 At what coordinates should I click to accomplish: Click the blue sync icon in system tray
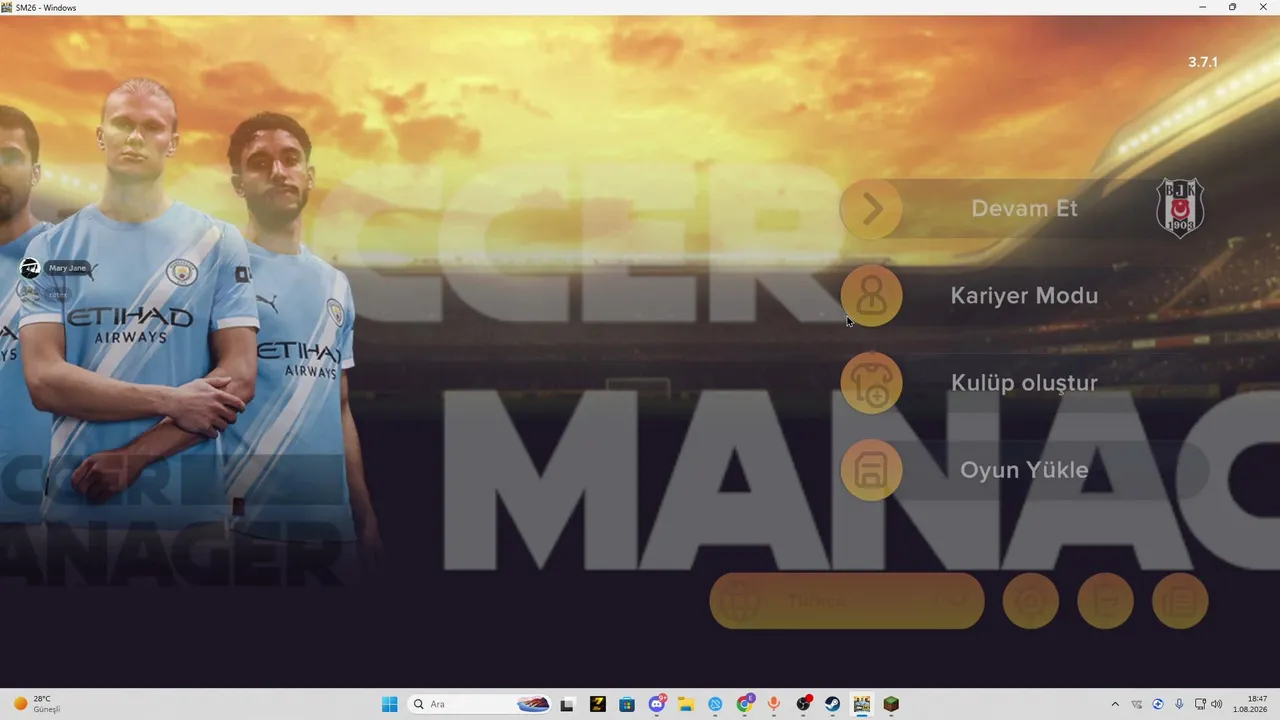coord(1158,704)
